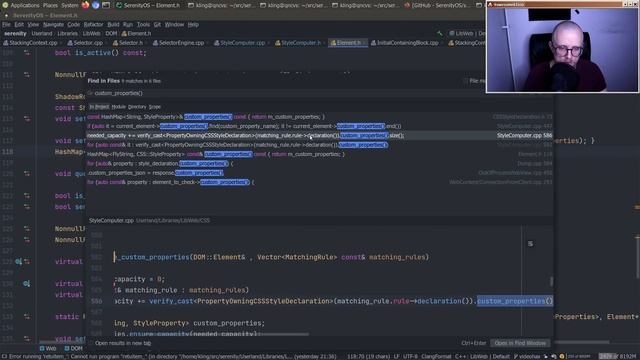Click the LF line separator indicator

click(x=396, y=356)
